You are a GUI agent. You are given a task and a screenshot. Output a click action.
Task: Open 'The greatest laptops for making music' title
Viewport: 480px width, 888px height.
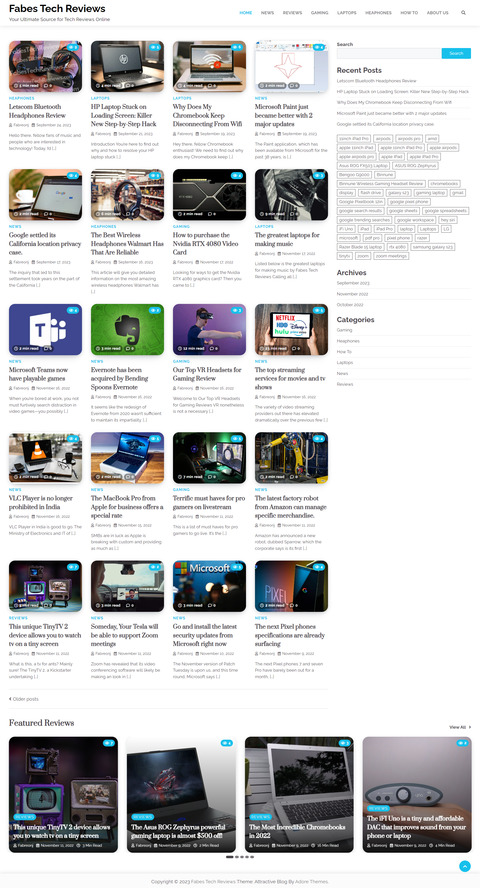click(287, 239)
